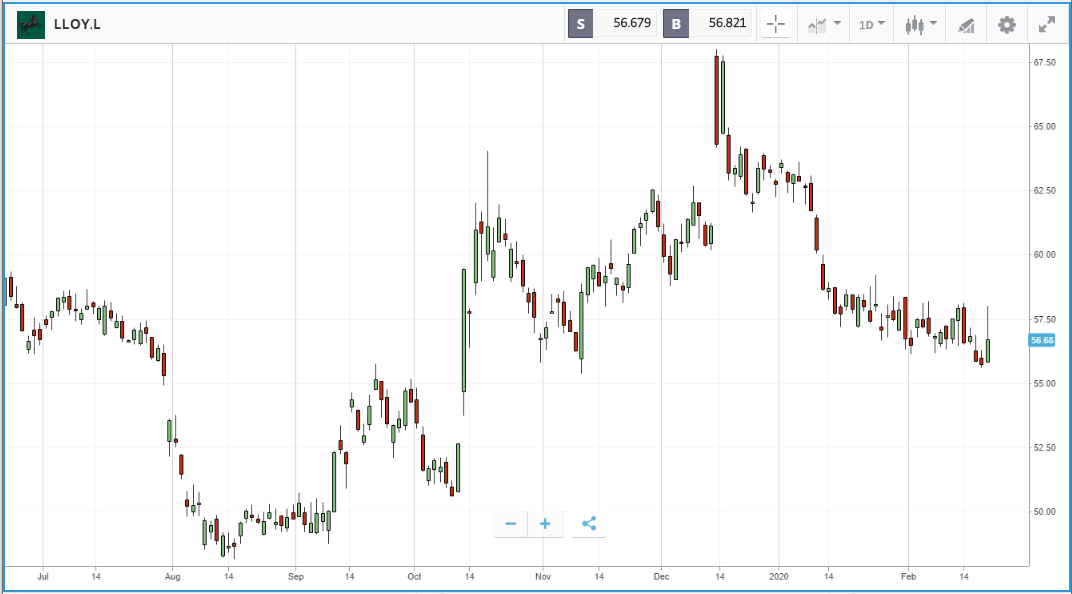Click the Dec date axis label
The image size is (1072, 594).
click(x=661, y=577)
